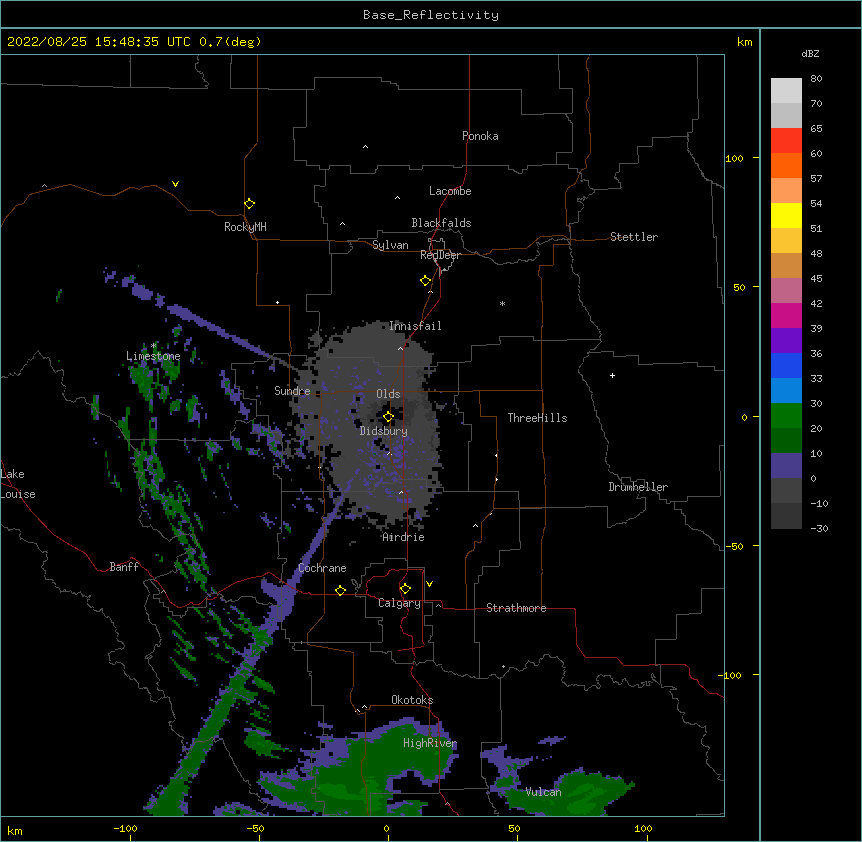The width and height of the screenshot is (862, 842).
Task: Click the Vulcan label
Action: coord(543,792)
